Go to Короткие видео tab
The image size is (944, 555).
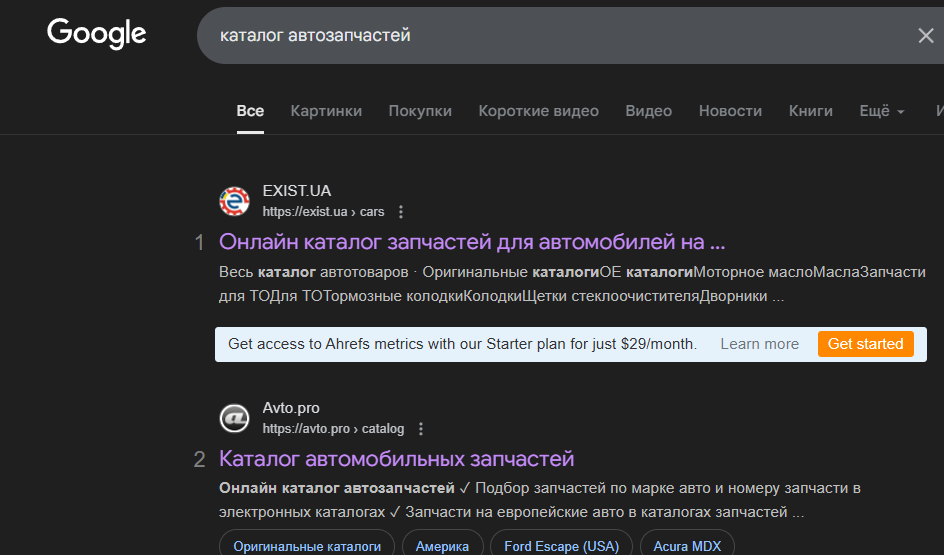[x=538, y=111]
